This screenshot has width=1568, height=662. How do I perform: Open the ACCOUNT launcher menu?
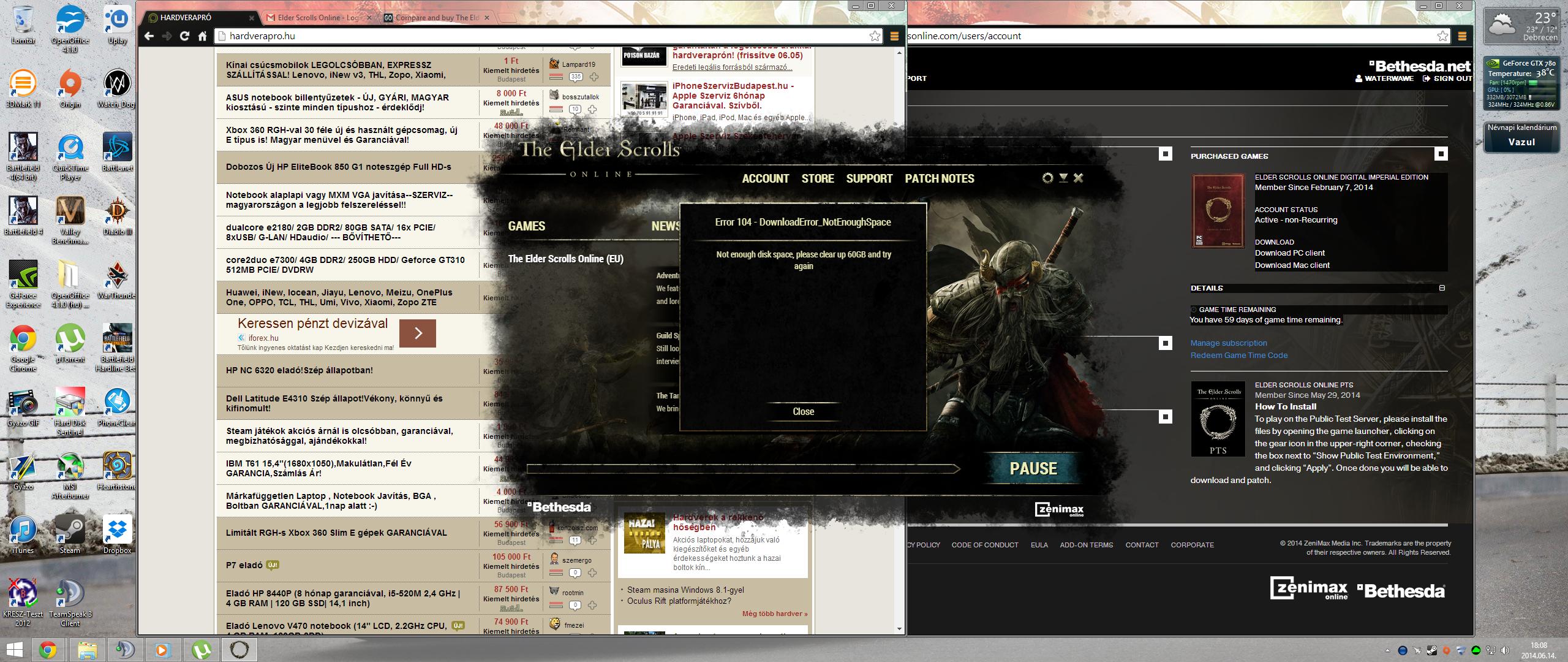765,178
